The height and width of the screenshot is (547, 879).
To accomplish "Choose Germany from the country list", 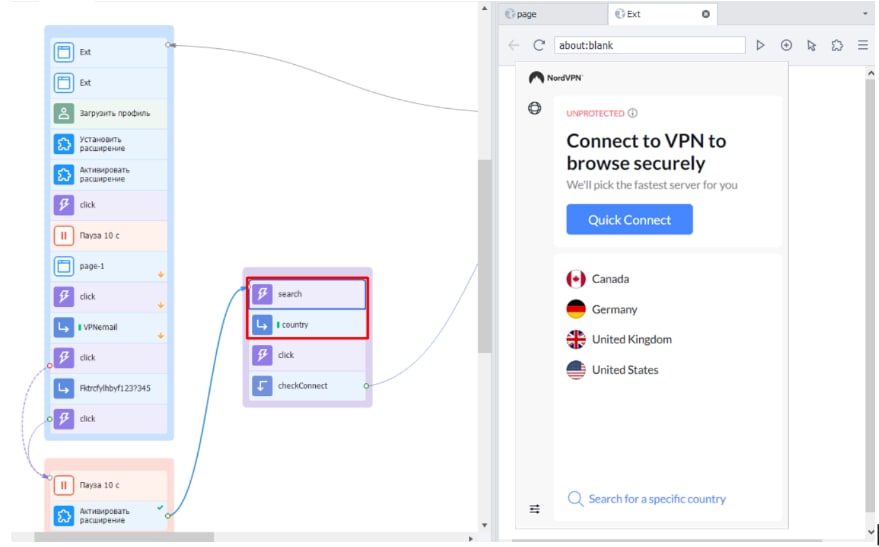I will (x=614, y=309).
